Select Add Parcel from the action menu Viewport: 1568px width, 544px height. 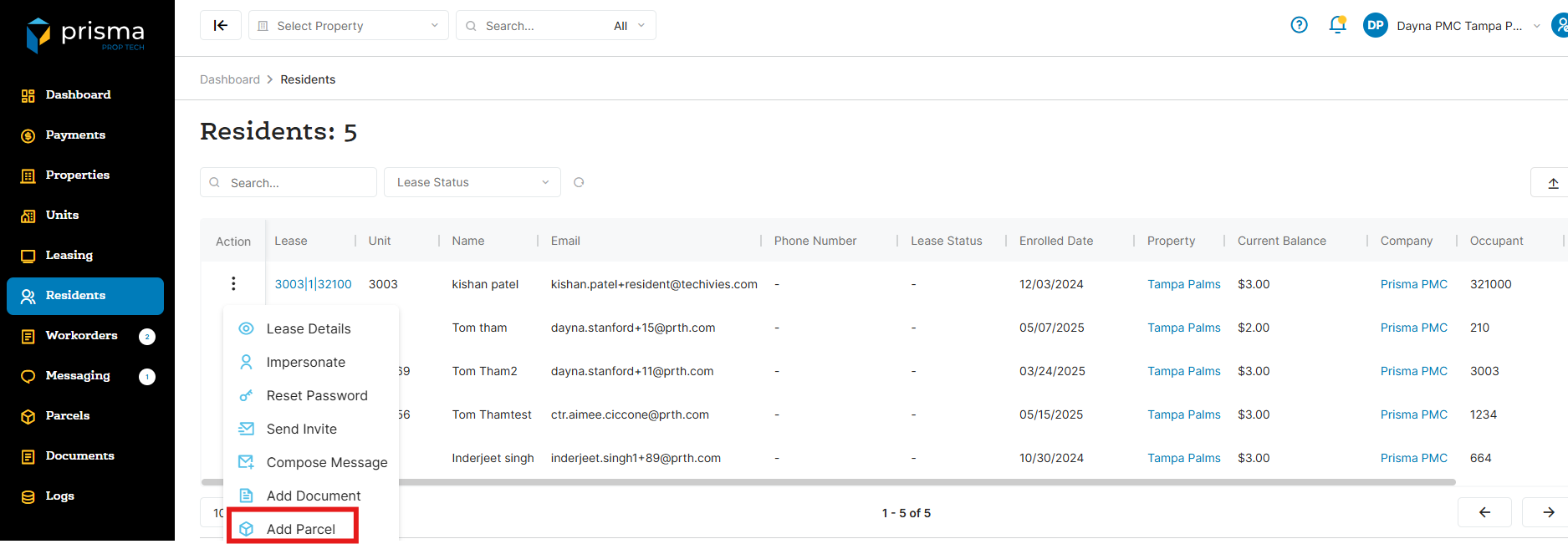300,529
